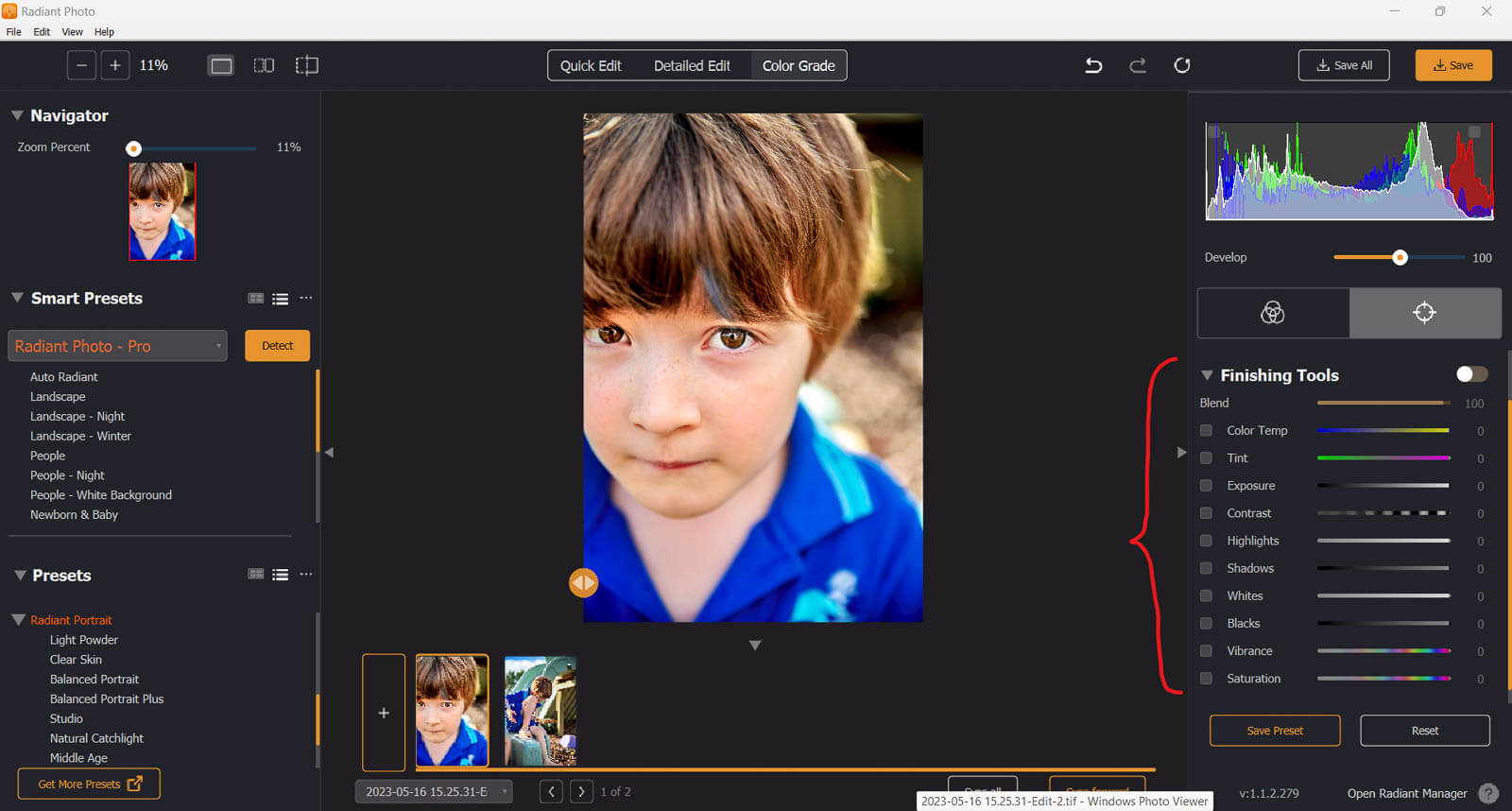Select the crosshair target tools icon

(x=1424, y=313)
